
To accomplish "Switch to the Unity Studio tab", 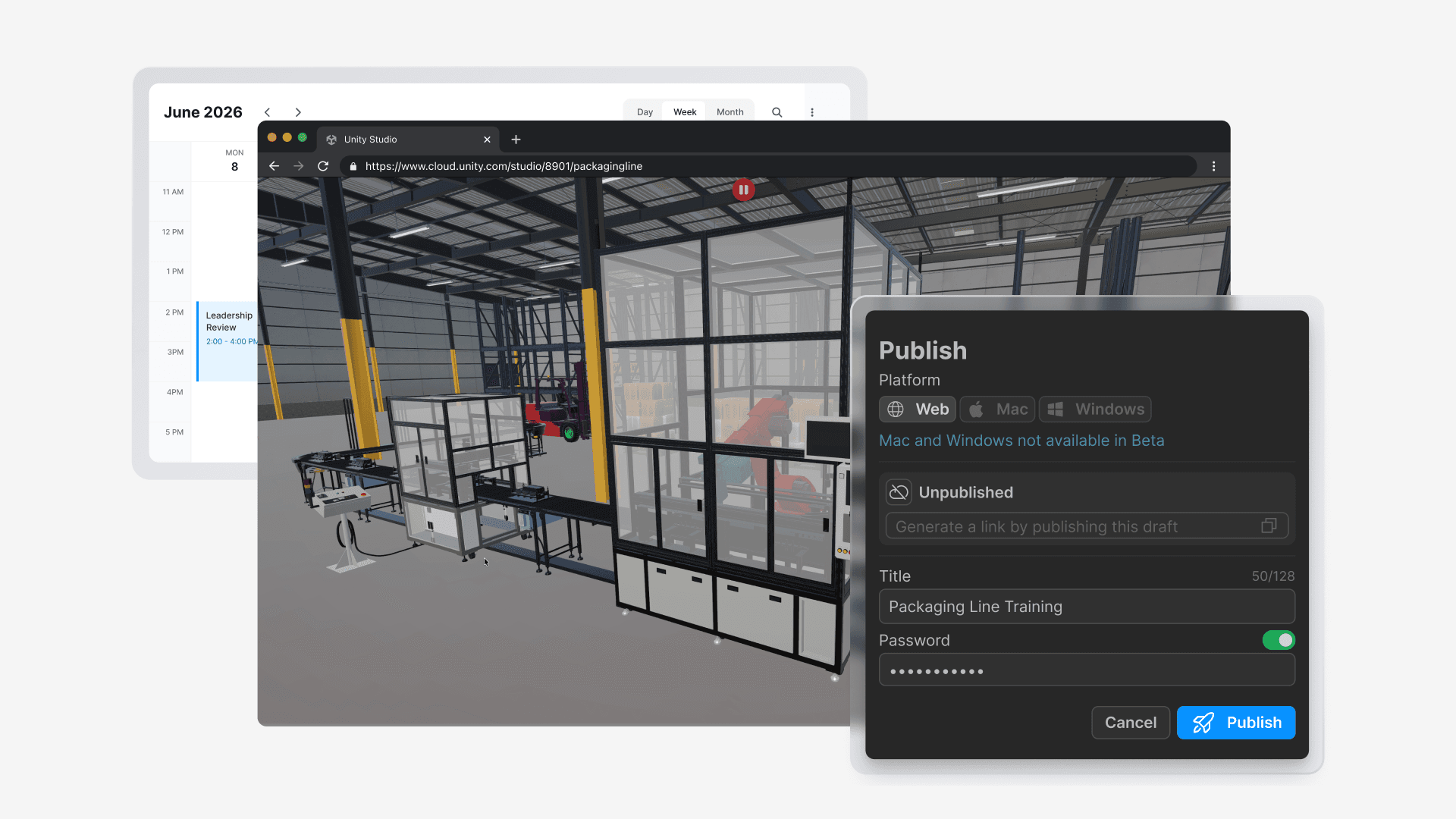I will click(x=408, y=140).
